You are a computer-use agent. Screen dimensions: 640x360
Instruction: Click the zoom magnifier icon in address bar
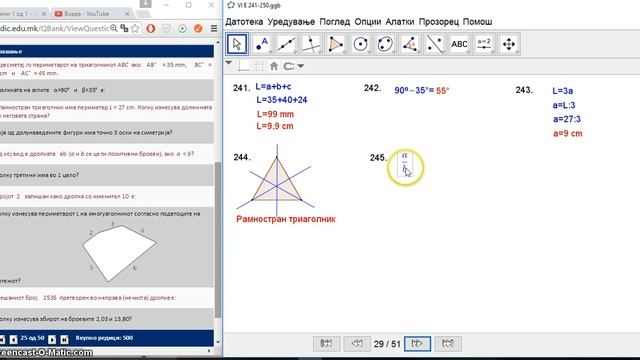(x=114, y=28)
